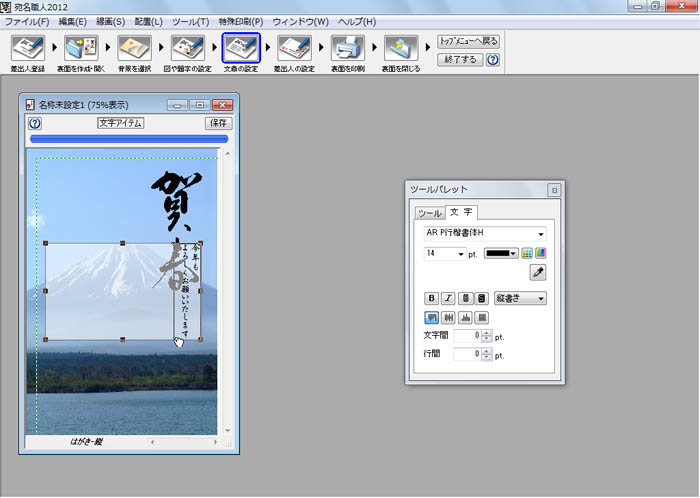Open the black text color swatch
Image resolution: width=700 pixels, height=498 pixels.
[x=501, y=253]
